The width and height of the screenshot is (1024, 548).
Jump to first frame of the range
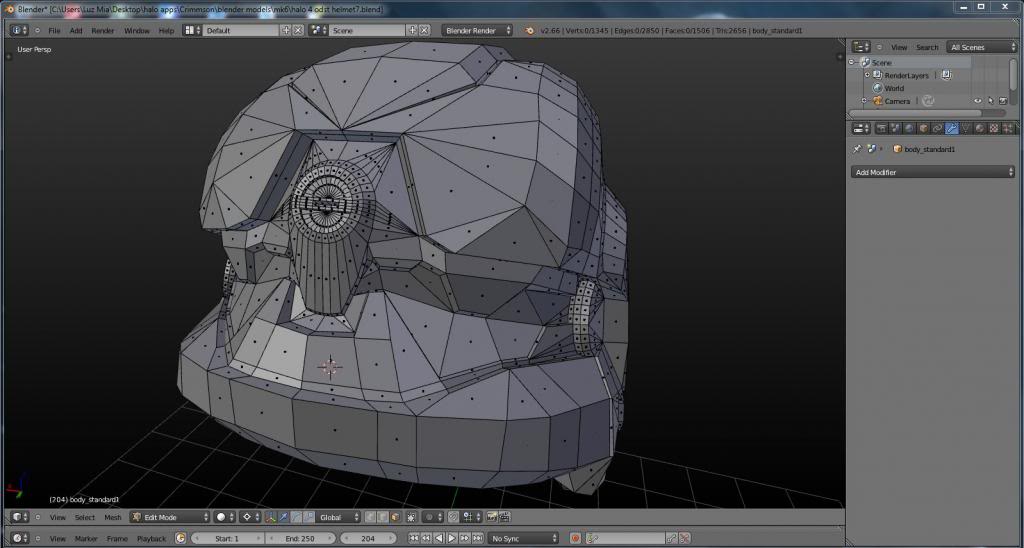(413, 538)
